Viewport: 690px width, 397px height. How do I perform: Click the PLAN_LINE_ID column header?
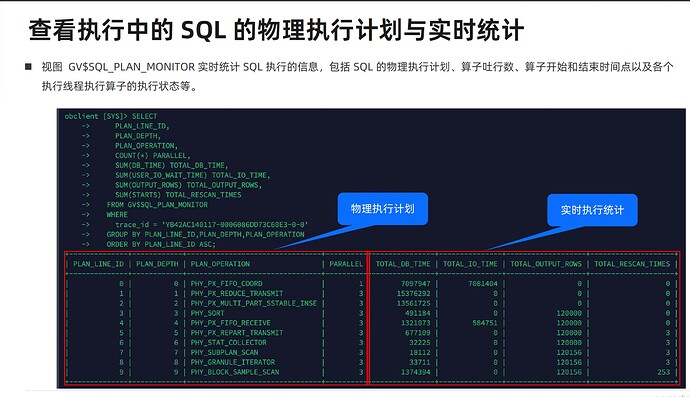click(99, 264)
